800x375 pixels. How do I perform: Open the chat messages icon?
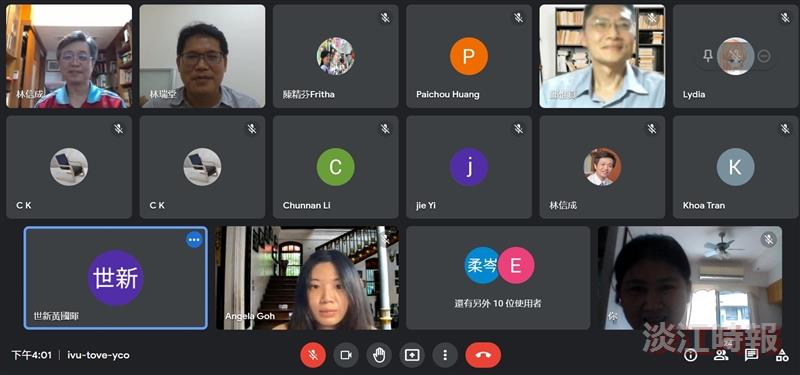point(752,355)
